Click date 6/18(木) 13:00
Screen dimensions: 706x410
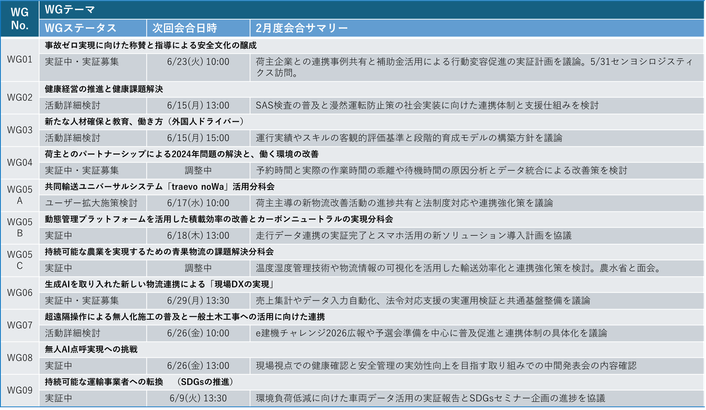click(x=198, y=235)
